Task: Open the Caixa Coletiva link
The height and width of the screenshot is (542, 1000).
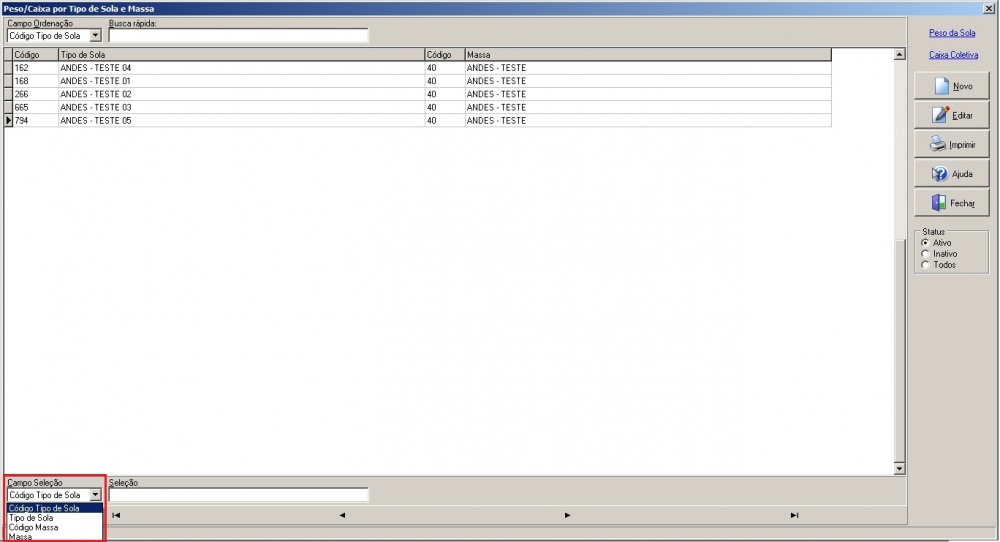Action: point(953,55)
